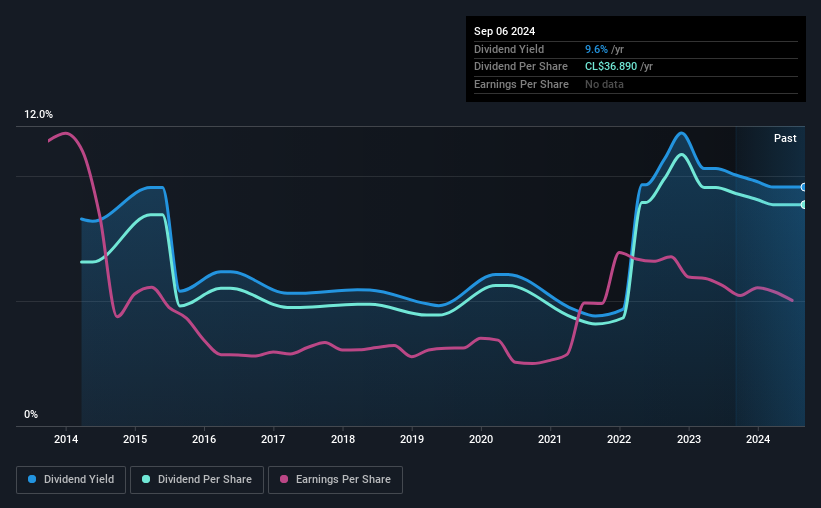Screen dimensions: 821x508
Task: Click the Past region label
Action: tap(785, 138)
